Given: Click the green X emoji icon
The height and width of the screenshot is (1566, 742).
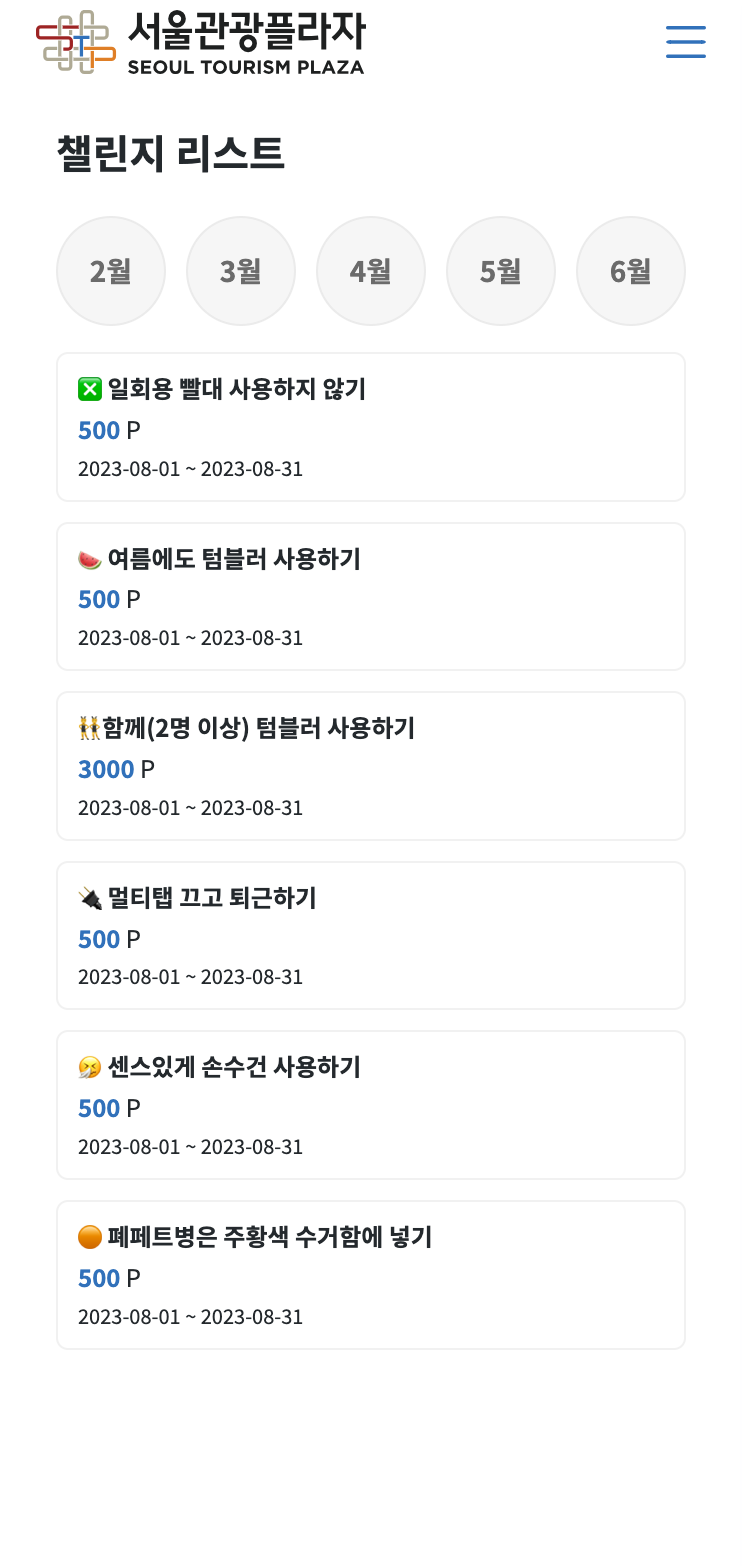Looking at the screenshot, I should pyautogui.click(x=90, y=389).
